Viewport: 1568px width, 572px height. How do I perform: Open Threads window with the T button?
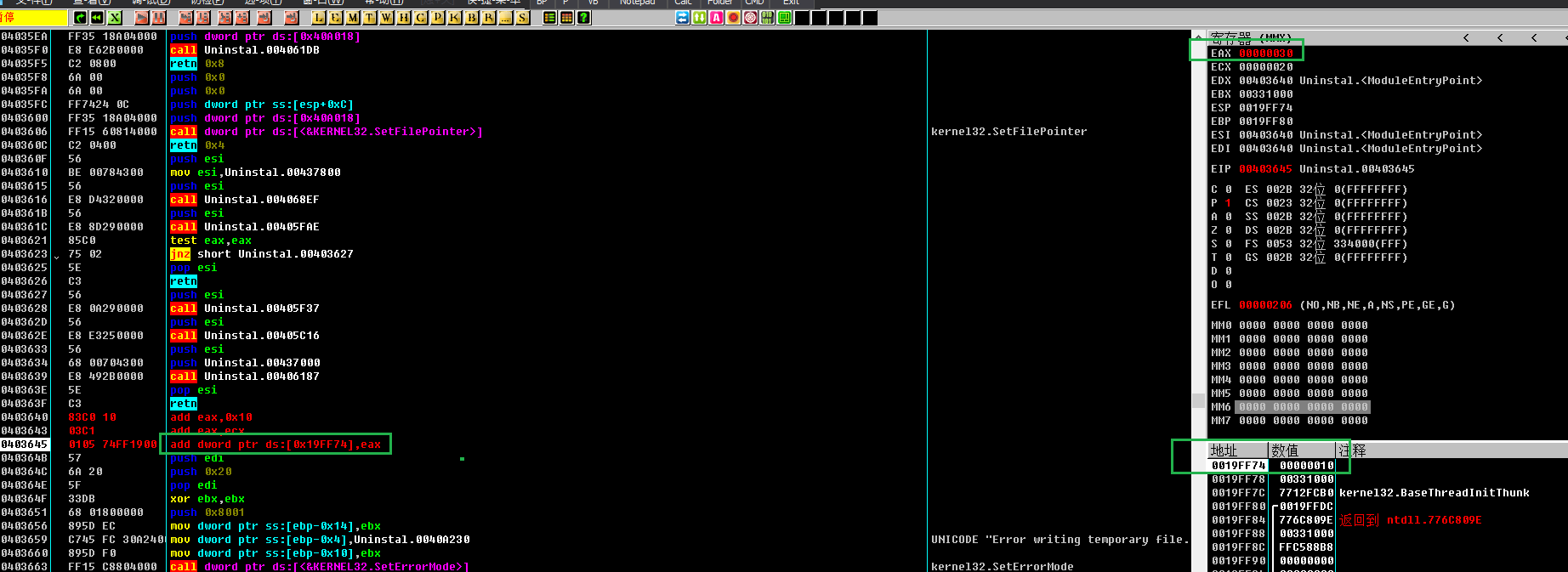(x=370, y=18)
